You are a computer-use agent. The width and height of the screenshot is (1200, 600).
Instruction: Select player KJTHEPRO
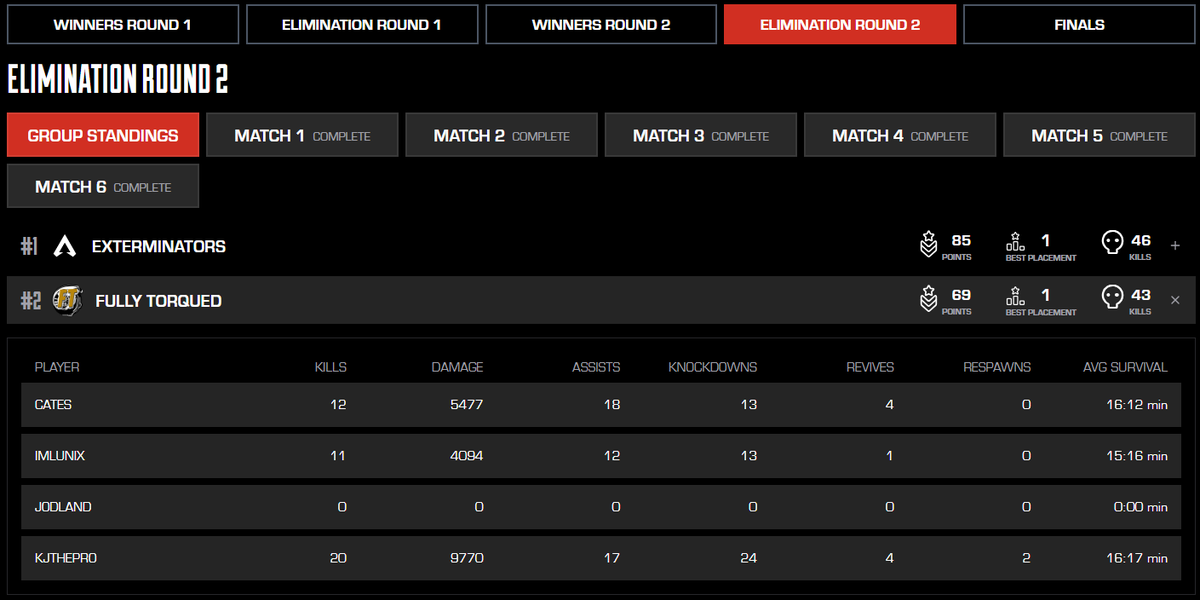66,558
